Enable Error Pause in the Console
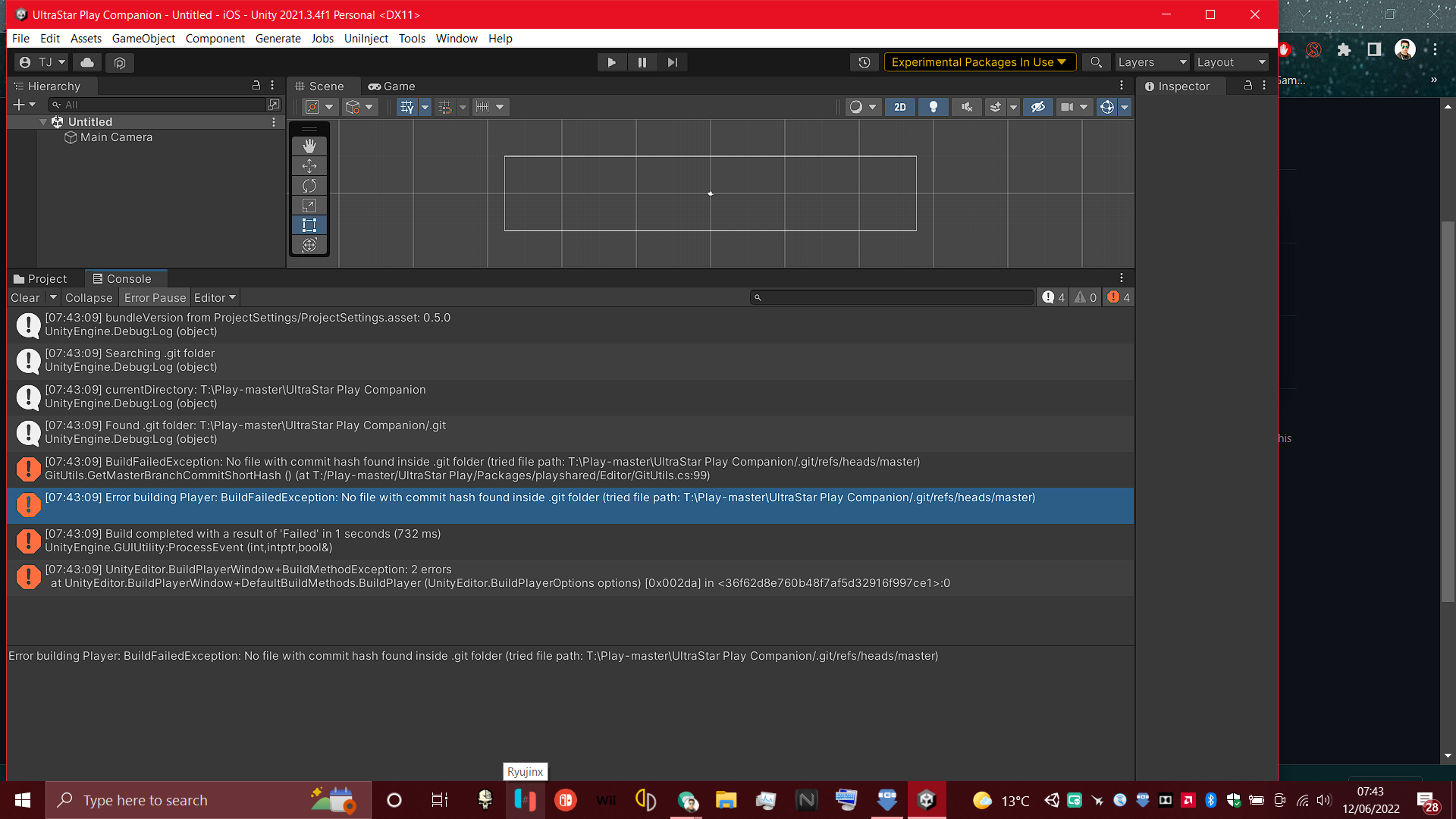Image resolution: width=1456 pixels, height=819 pixels. pyautogui.click(x=155, y=297)
